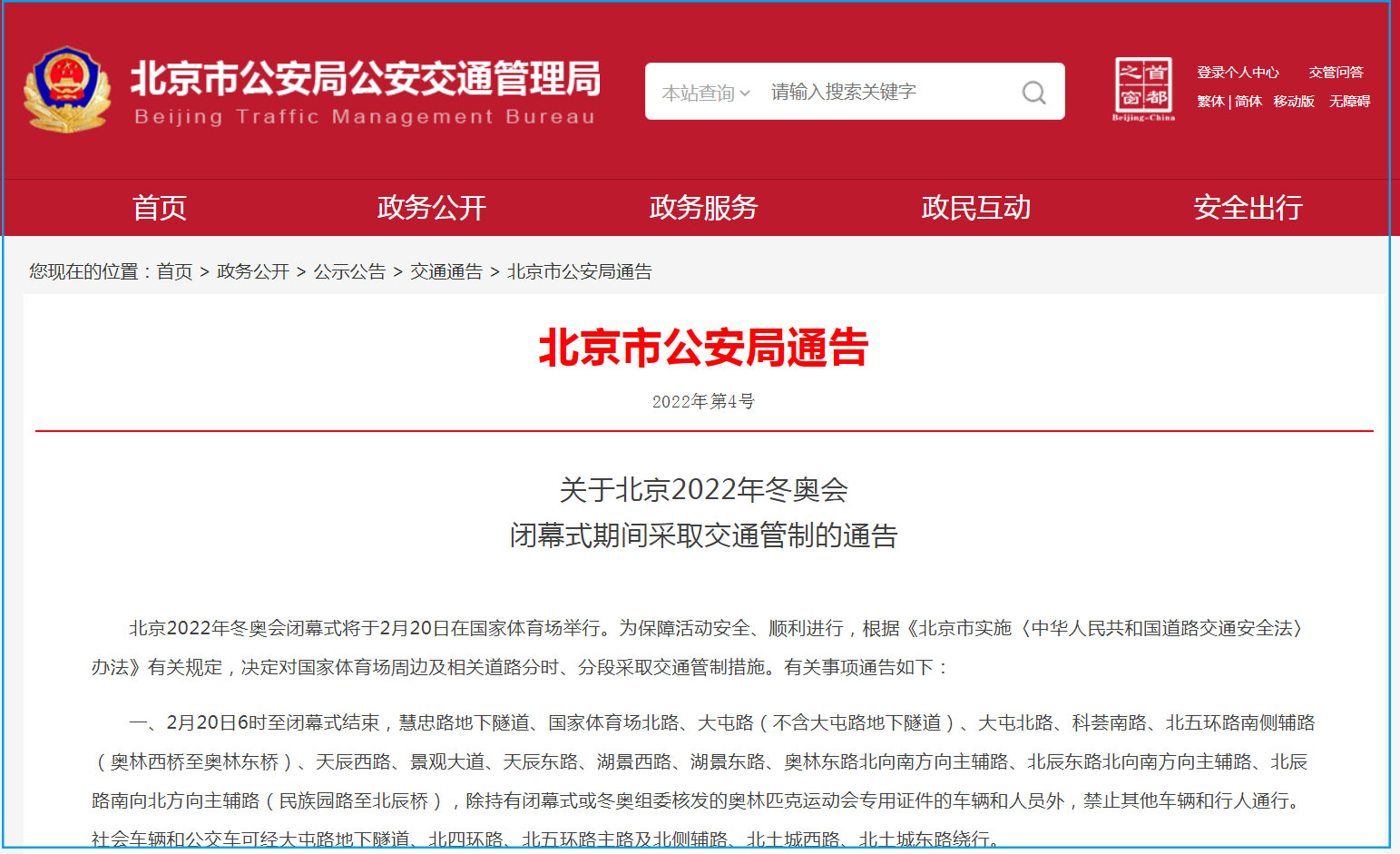
Task: Expand the 本站查询 search scope dropdown
Action: (x=705, y=93)
